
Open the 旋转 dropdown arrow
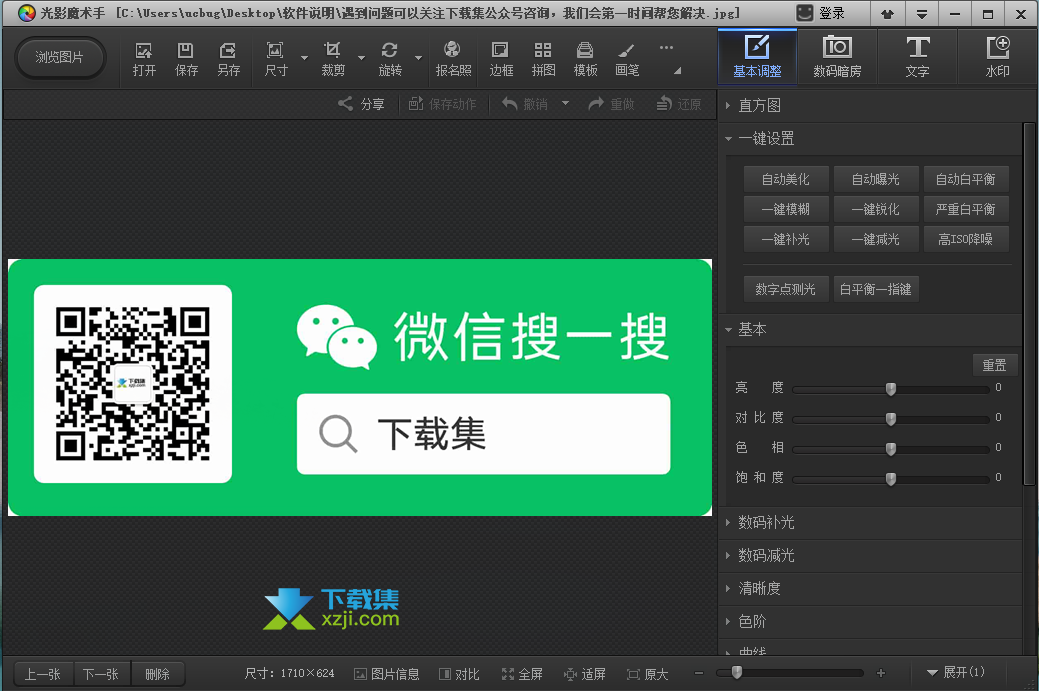[418, 58]
